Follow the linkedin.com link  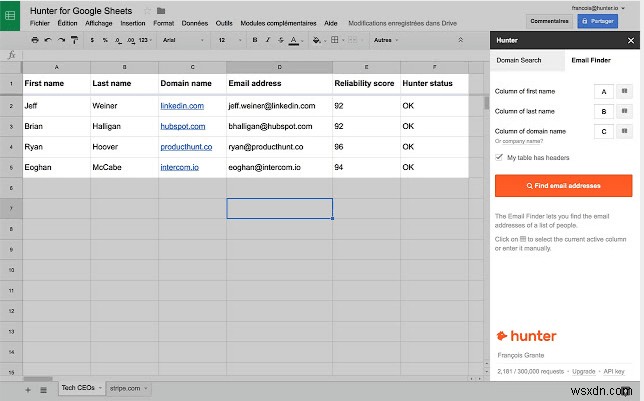[x=182, y=106]
